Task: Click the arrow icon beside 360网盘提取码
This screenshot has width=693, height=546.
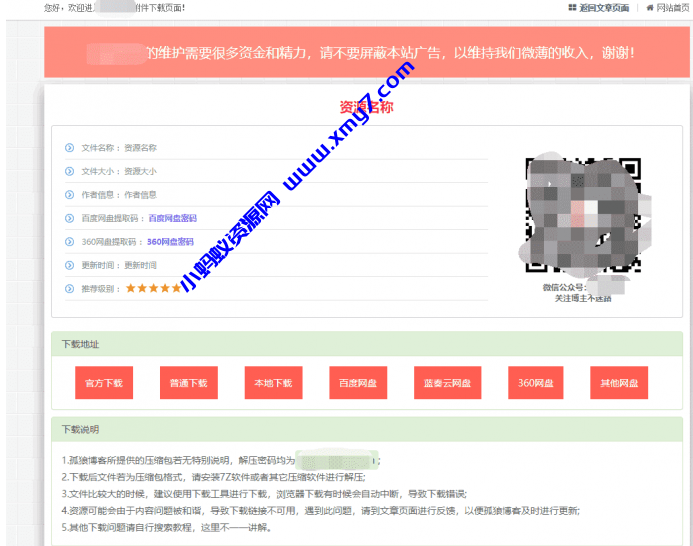Action: [x=69, y=242]
